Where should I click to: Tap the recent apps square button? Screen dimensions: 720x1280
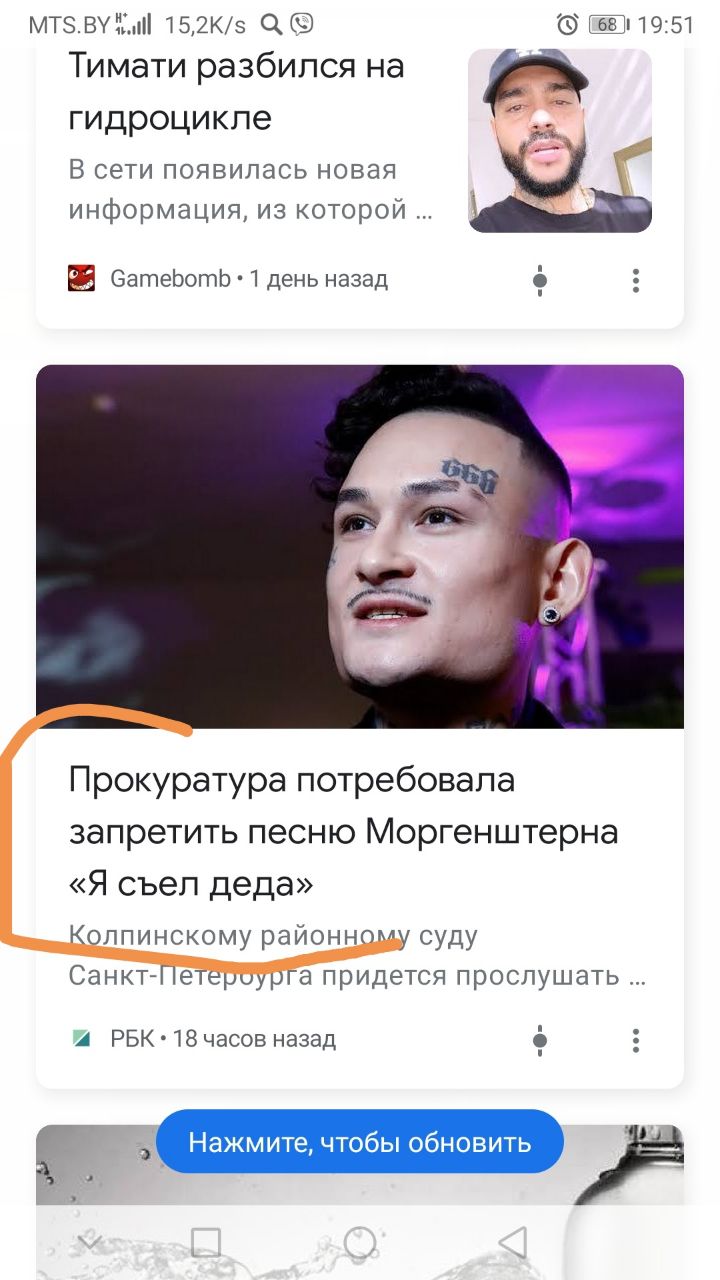coord(205,1242)
